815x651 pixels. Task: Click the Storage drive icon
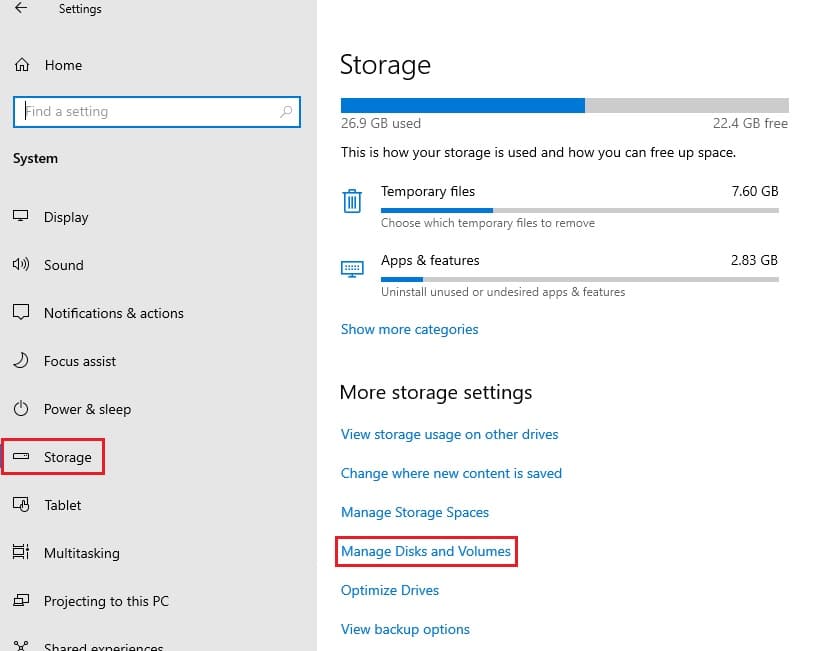21,457
